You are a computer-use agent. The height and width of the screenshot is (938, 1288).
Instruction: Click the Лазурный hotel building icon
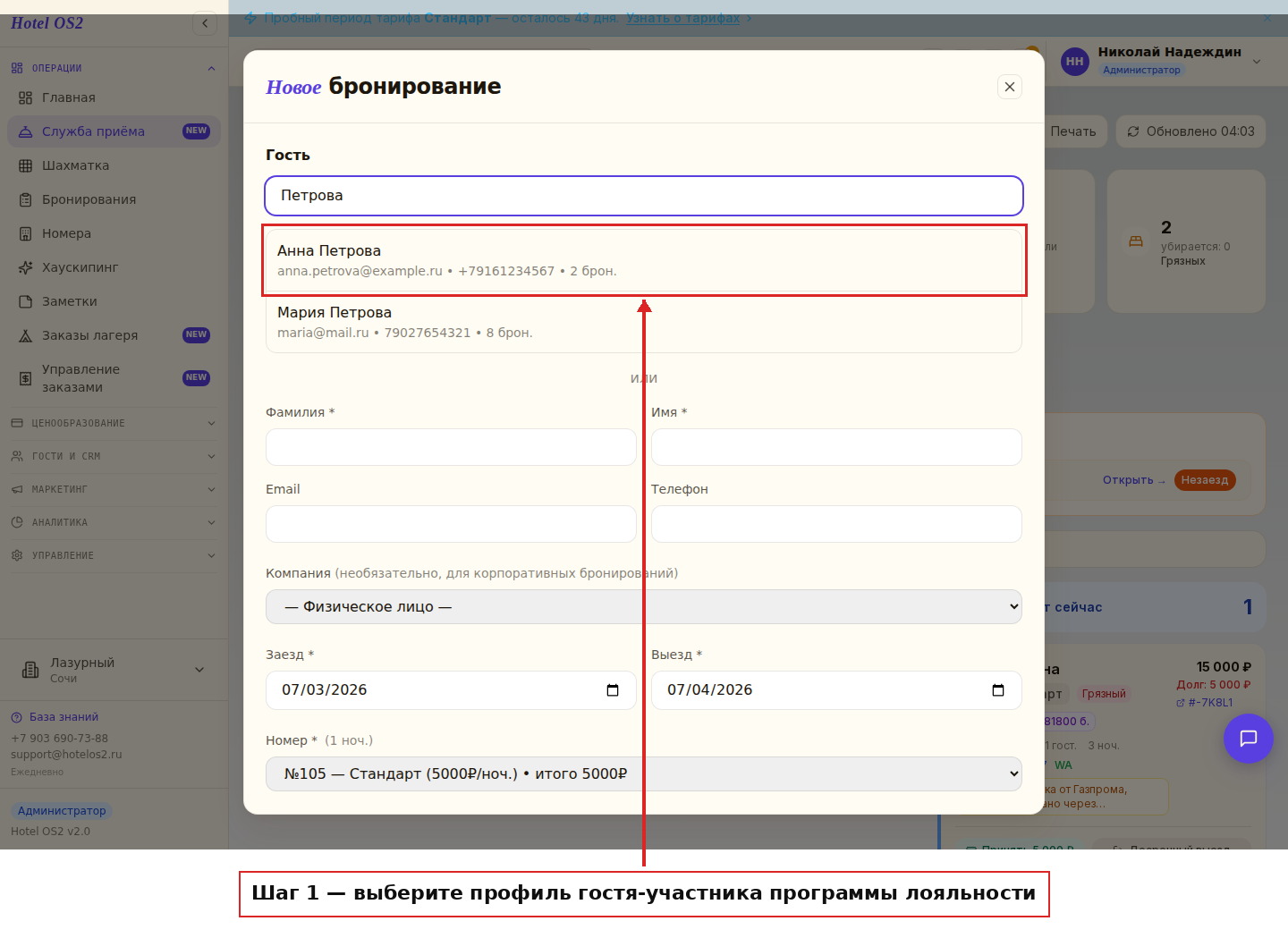click(x=30, y=670)
